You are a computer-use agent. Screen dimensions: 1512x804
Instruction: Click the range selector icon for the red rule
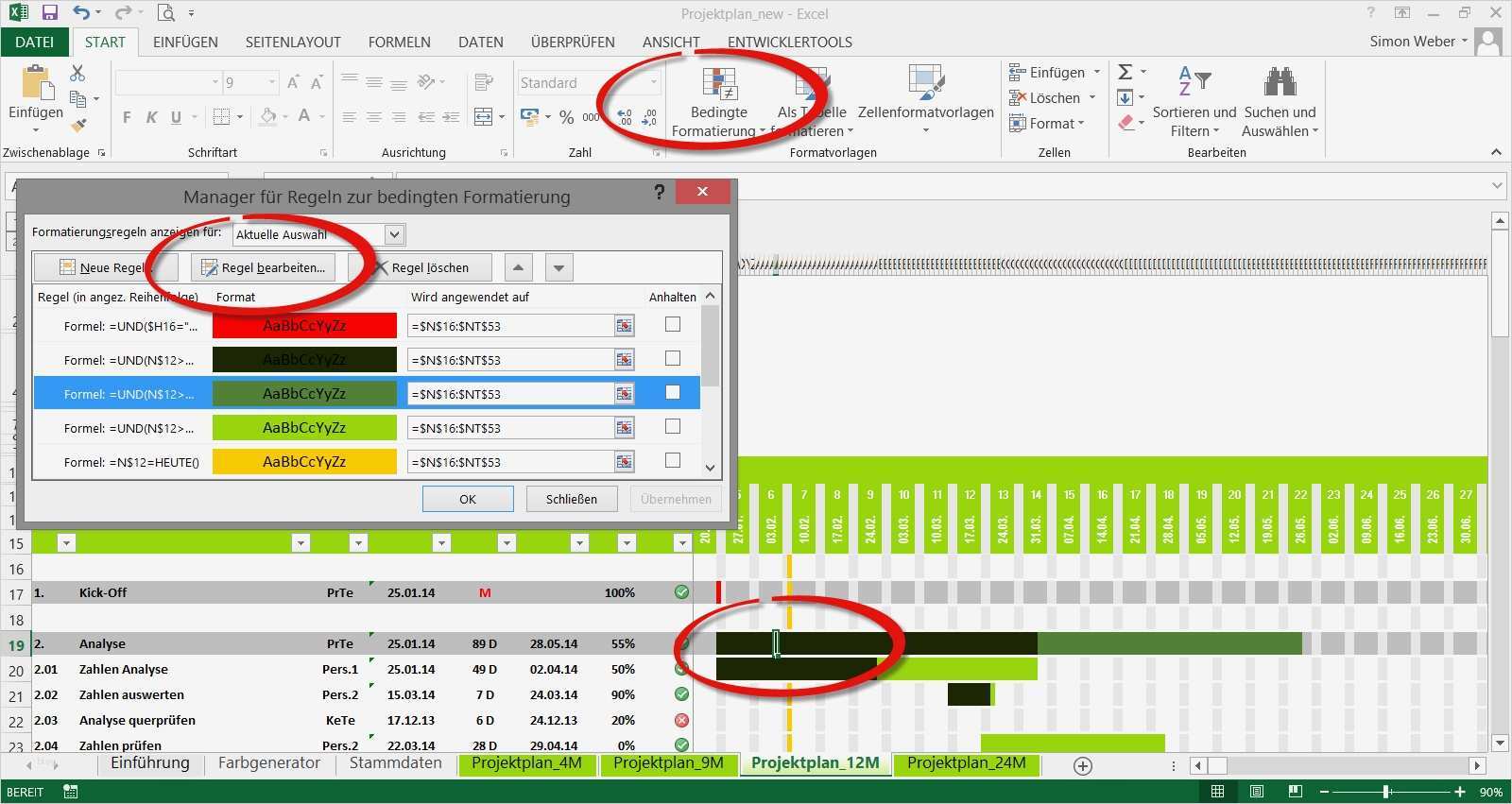click(x=624, y=326)
